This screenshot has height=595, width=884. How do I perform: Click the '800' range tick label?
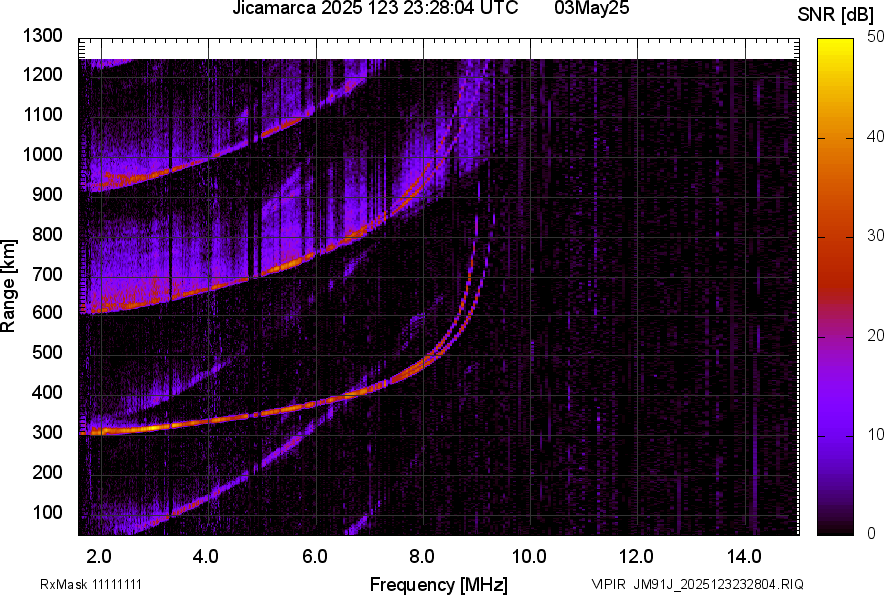pos(47,234)
